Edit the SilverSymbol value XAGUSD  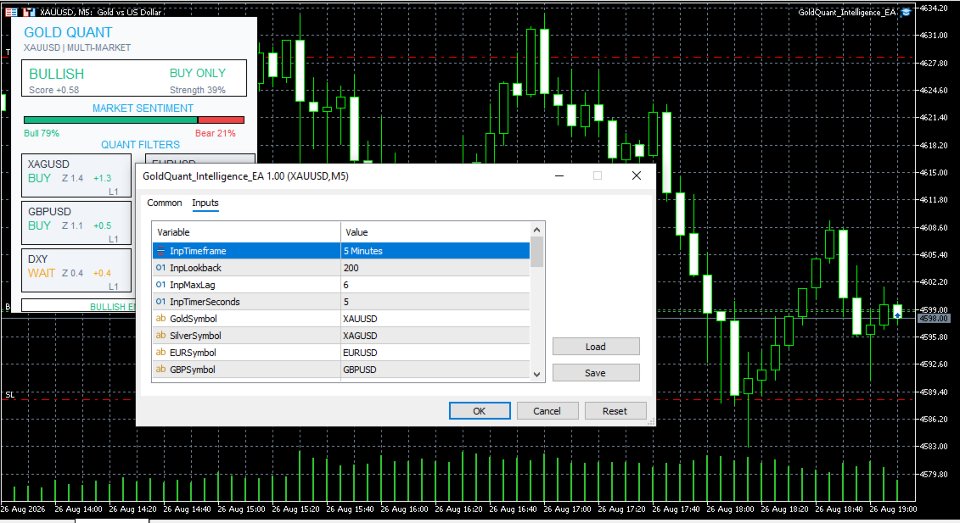[x=435, y=335]
